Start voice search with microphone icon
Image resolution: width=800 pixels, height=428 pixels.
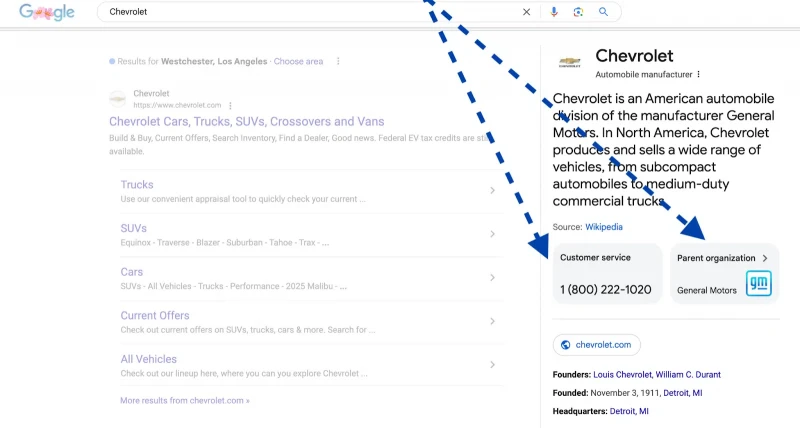tap(554, 12)
